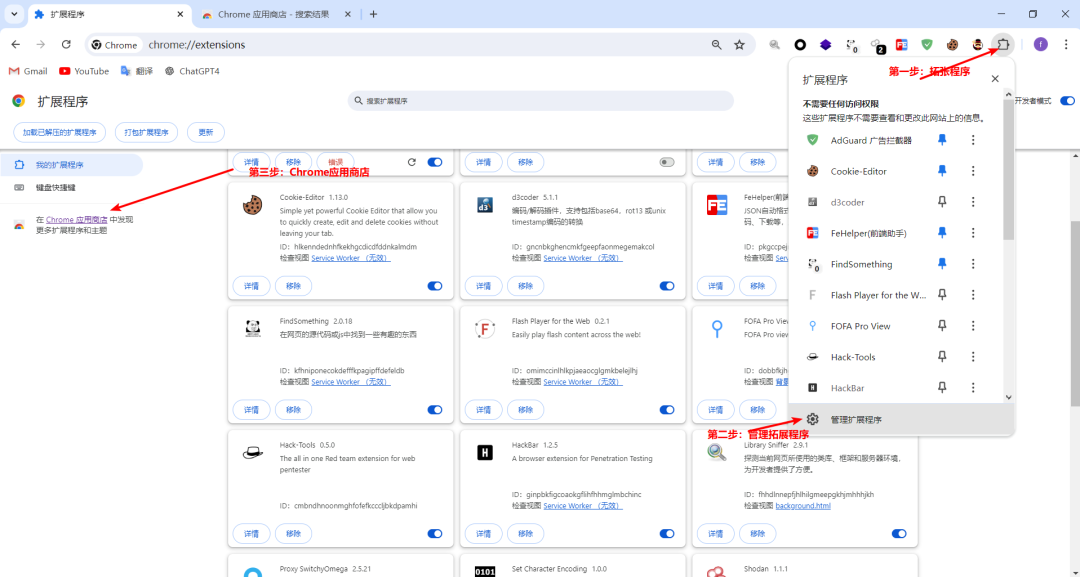Image resolution: width=1080 pixels, height=577 pixels.
Task: Click the HackBar H logo in its card
Action: click(485, 453)
